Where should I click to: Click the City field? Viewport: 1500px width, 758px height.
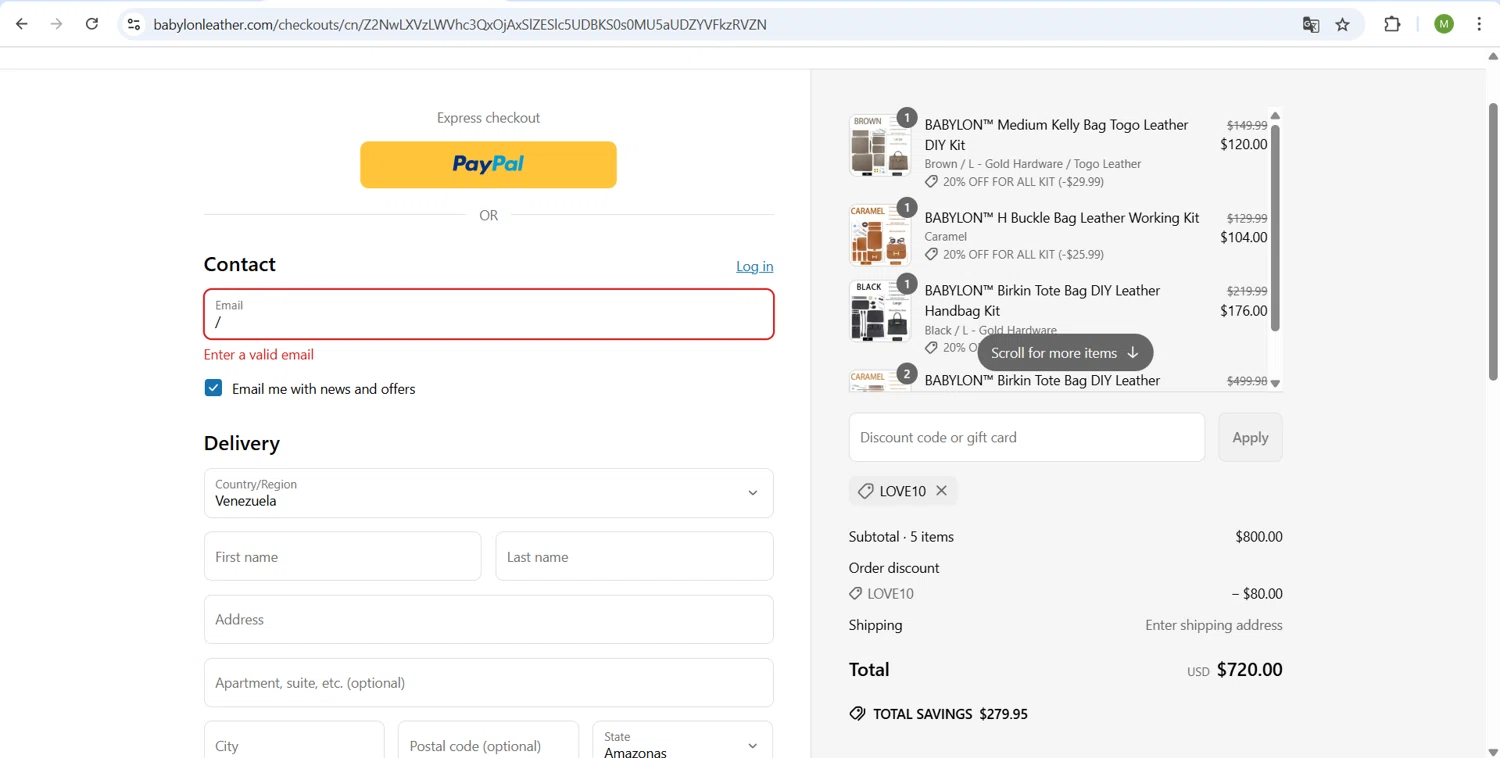pos(294,742)
